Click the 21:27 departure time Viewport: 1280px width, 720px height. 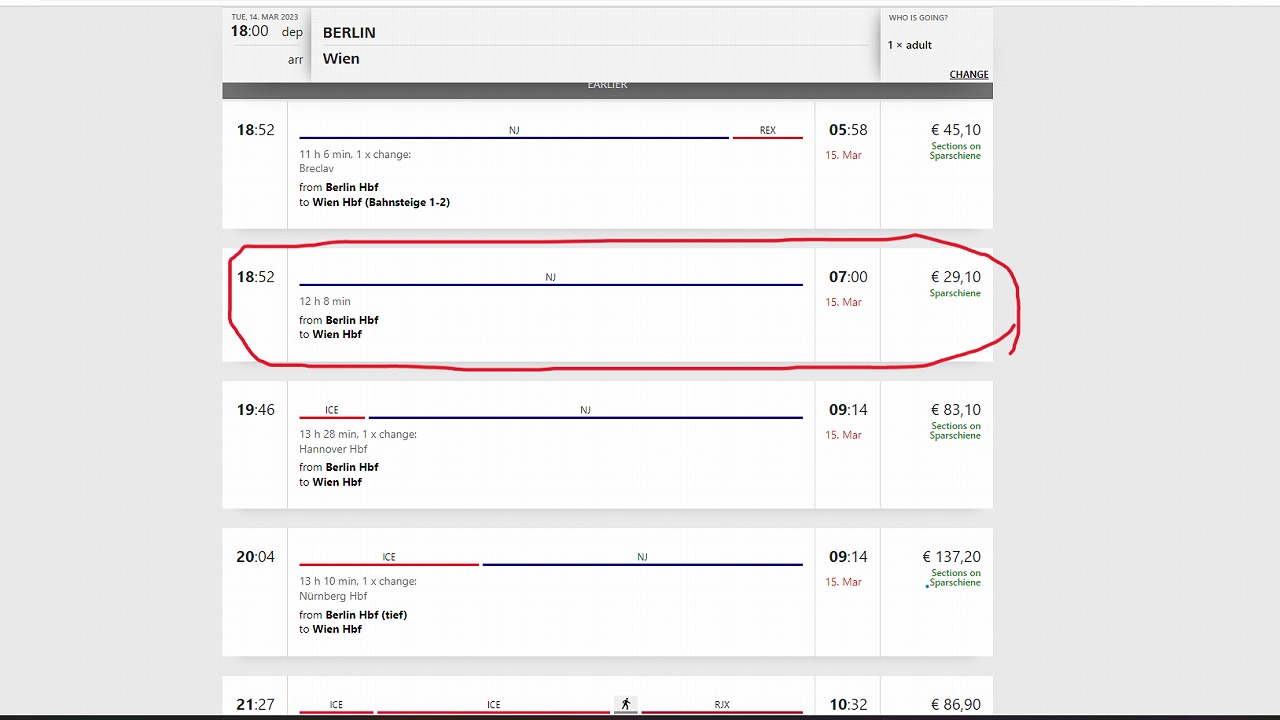click(x=255, y=704)
